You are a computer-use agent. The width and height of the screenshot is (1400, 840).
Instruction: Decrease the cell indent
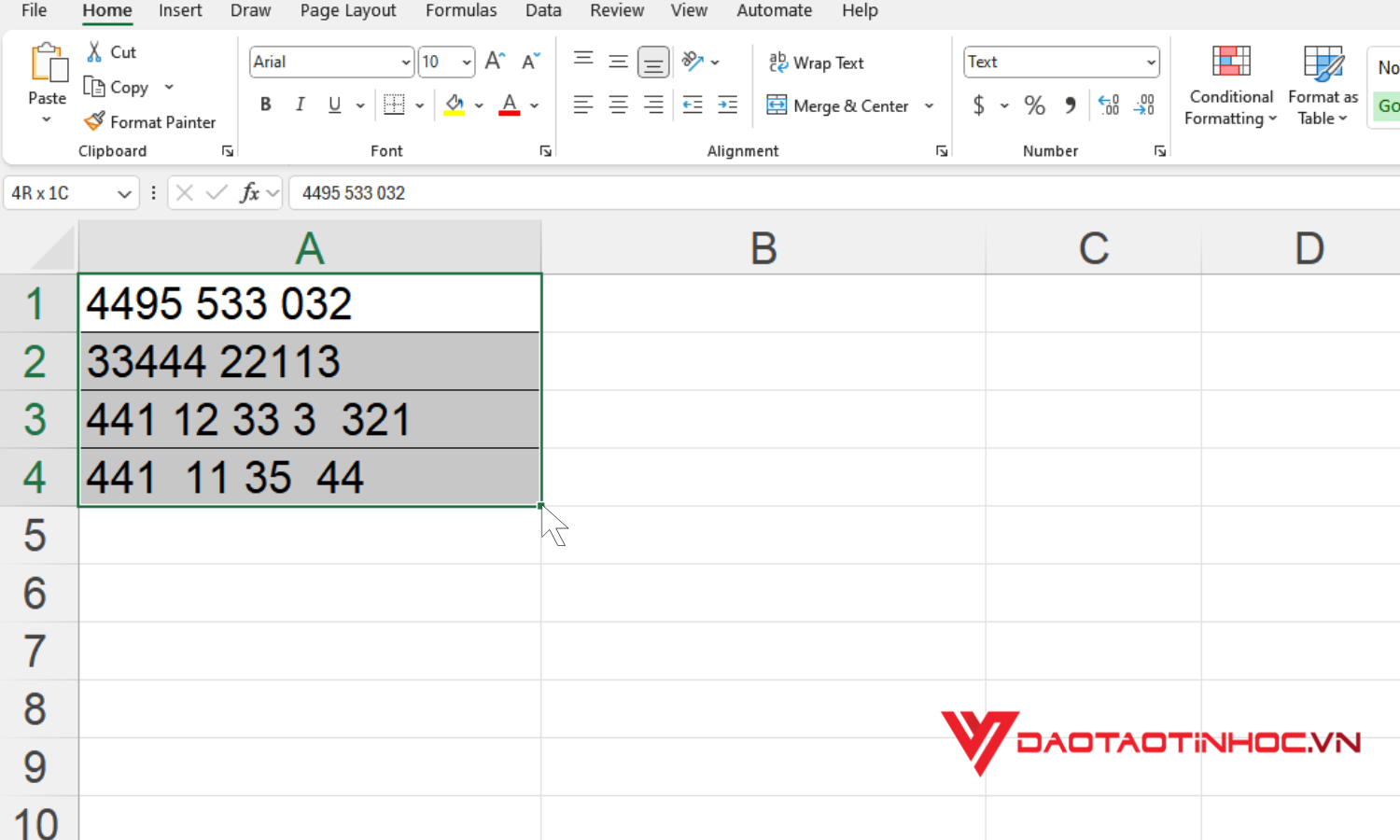click(x=693, y=105)
